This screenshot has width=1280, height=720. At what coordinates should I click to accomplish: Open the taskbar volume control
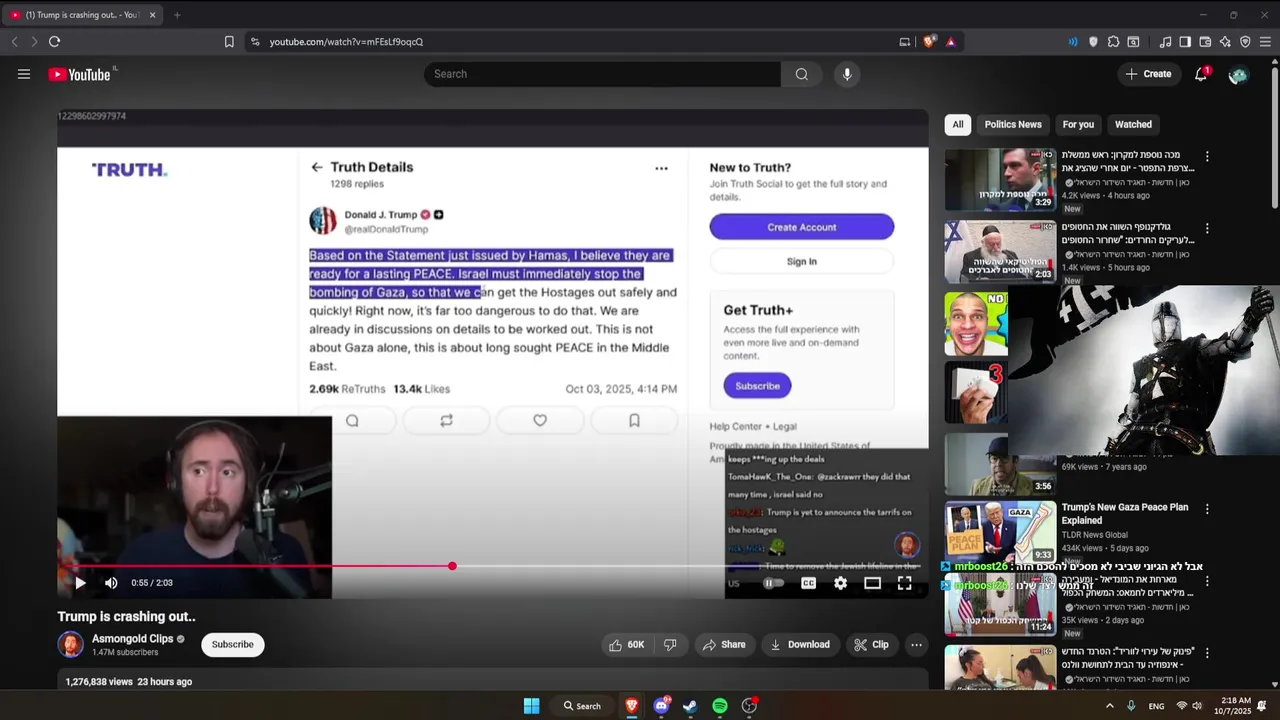tap(1197, 706)
